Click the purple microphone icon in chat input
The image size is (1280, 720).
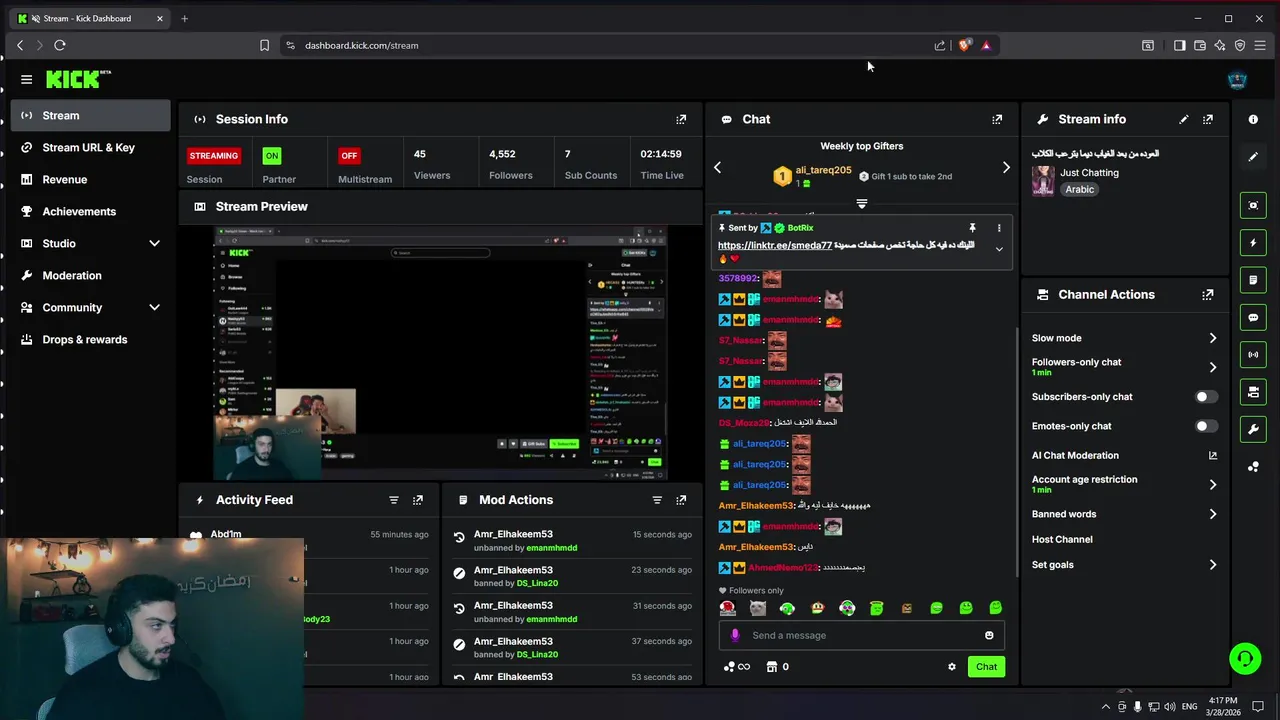point(735,635)
